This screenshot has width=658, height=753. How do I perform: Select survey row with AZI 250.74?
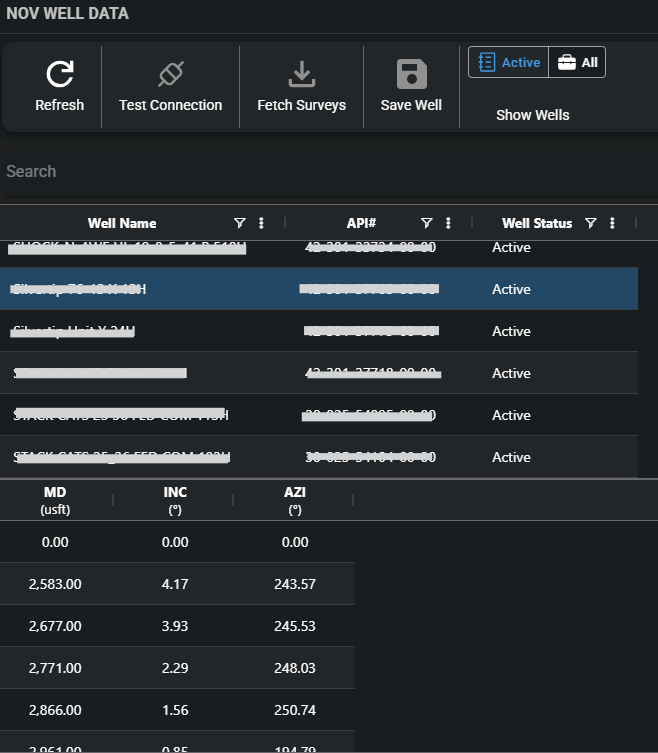click(x=177, y=710)
